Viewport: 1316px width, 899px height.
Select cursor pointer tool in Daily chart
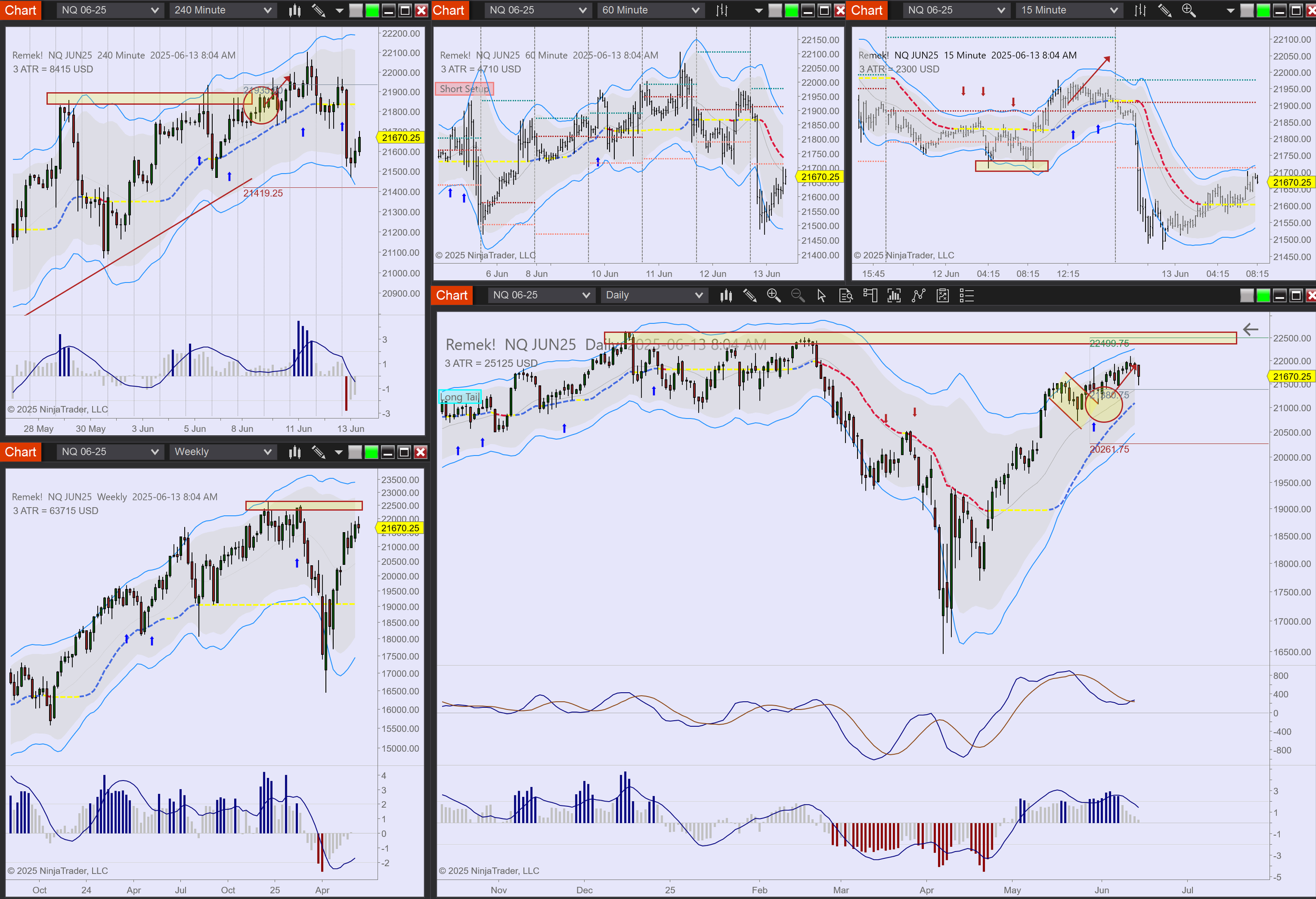click(x=821, y=295)
